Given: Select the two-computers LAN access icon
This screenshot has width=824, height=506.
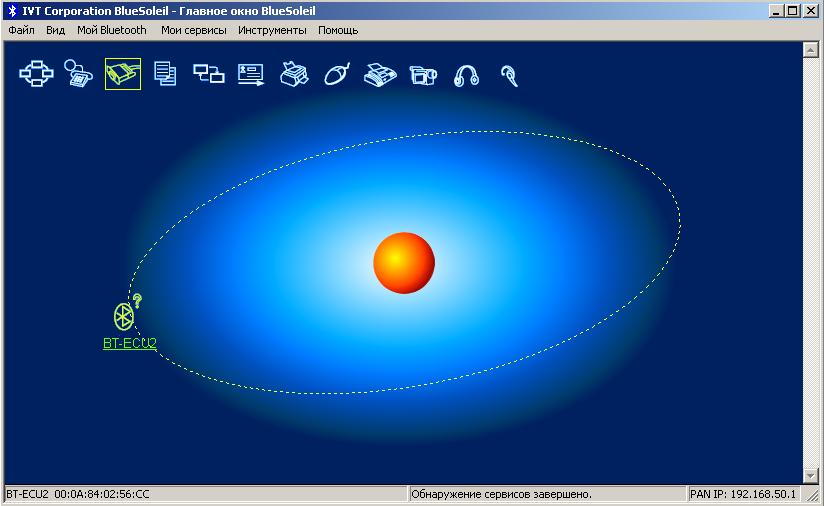Looking at the screenshot, I should (208, 74).
